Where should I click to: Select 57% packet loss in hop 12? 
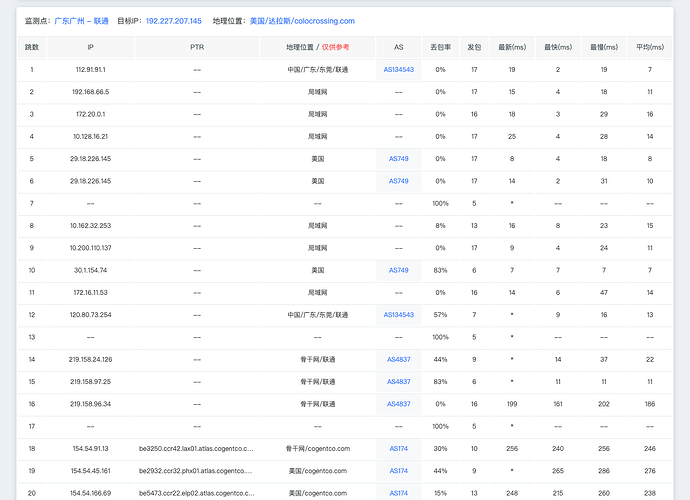click(440, 315)
